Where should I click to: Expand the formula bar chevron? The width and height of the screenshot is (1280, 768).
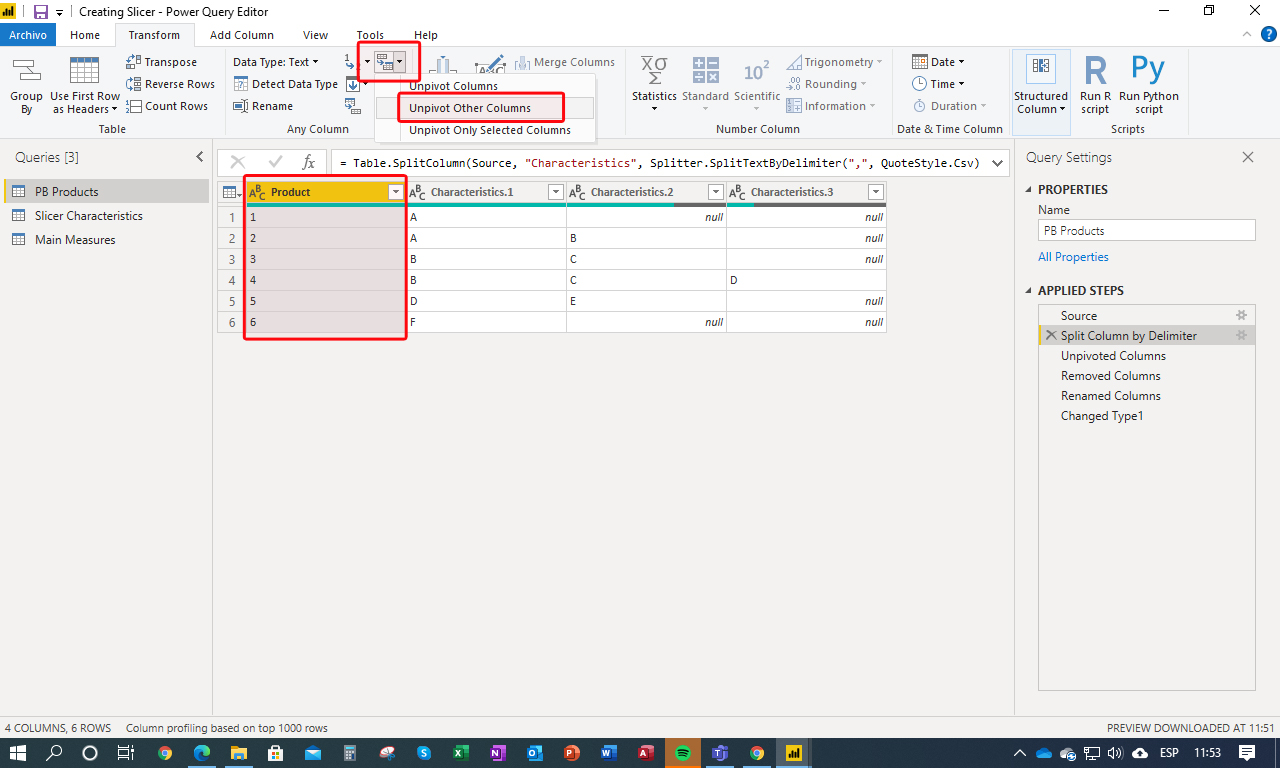tap(997, 162)
